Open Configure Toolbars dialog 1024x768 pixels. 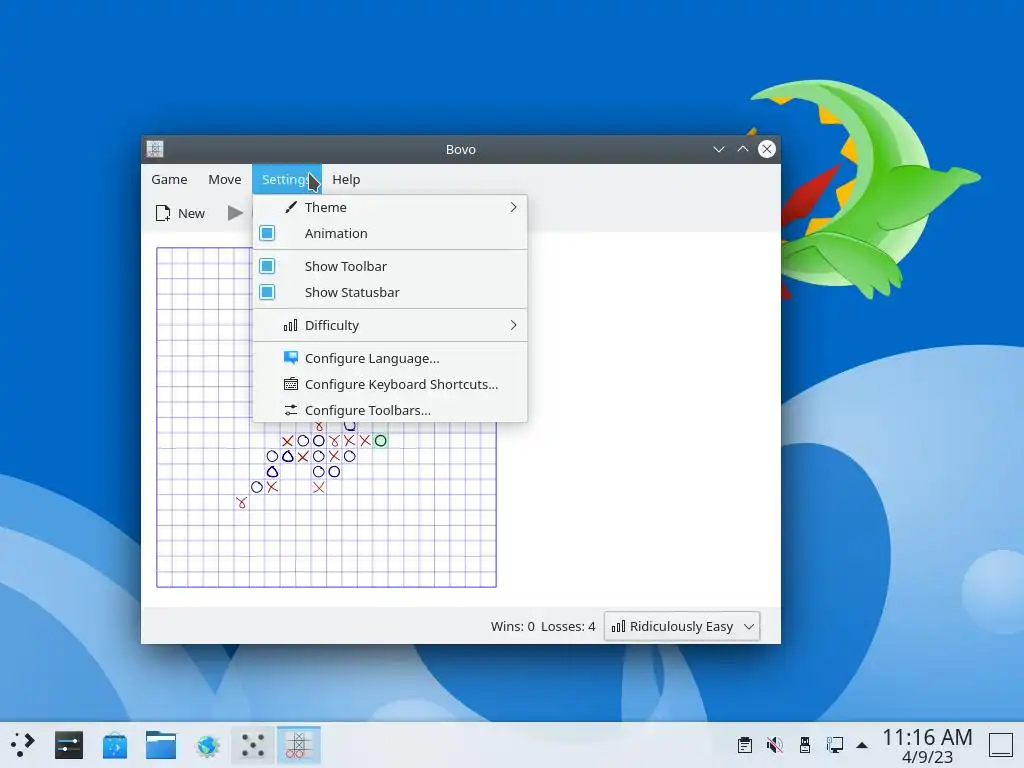point(390,410)
